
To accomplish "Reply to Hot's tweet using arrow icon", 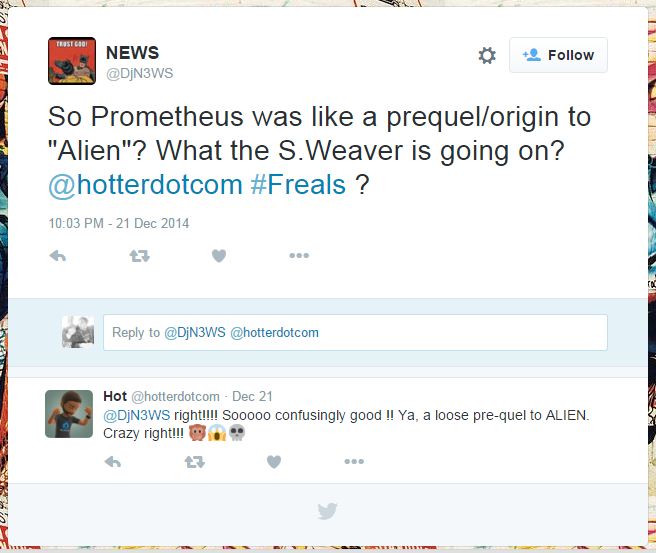I will 113,462.
